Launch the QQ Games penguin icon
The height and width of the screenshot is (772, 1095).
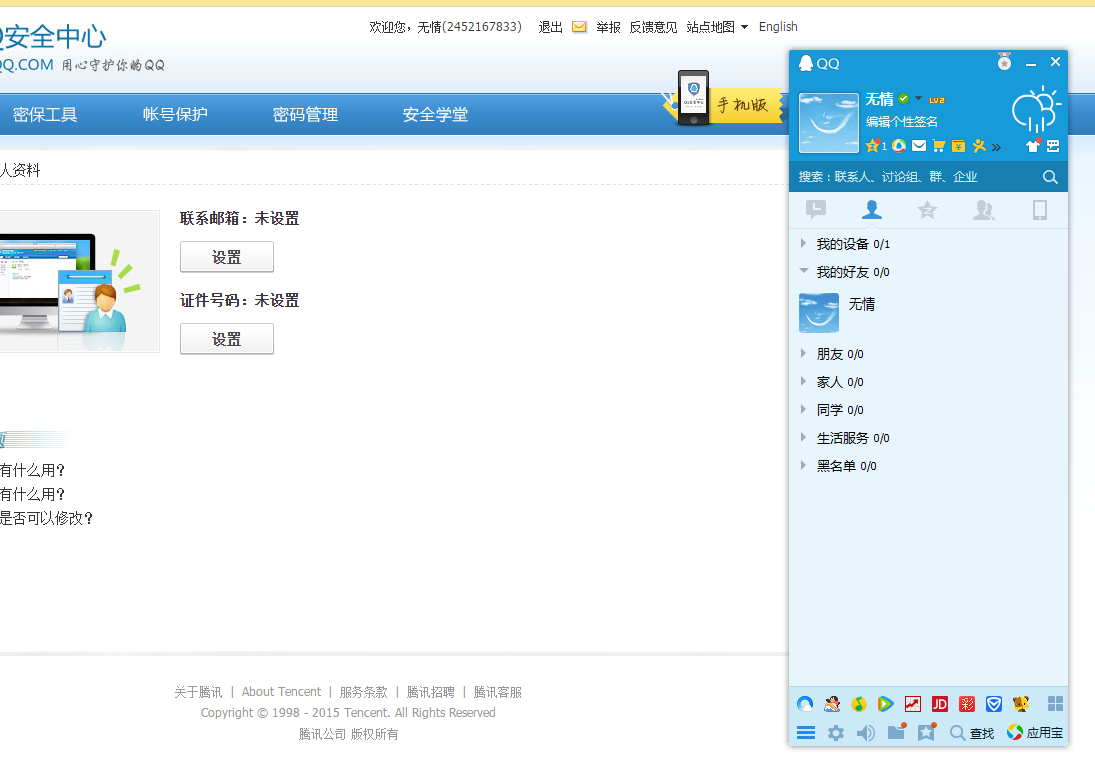[832, 704]
